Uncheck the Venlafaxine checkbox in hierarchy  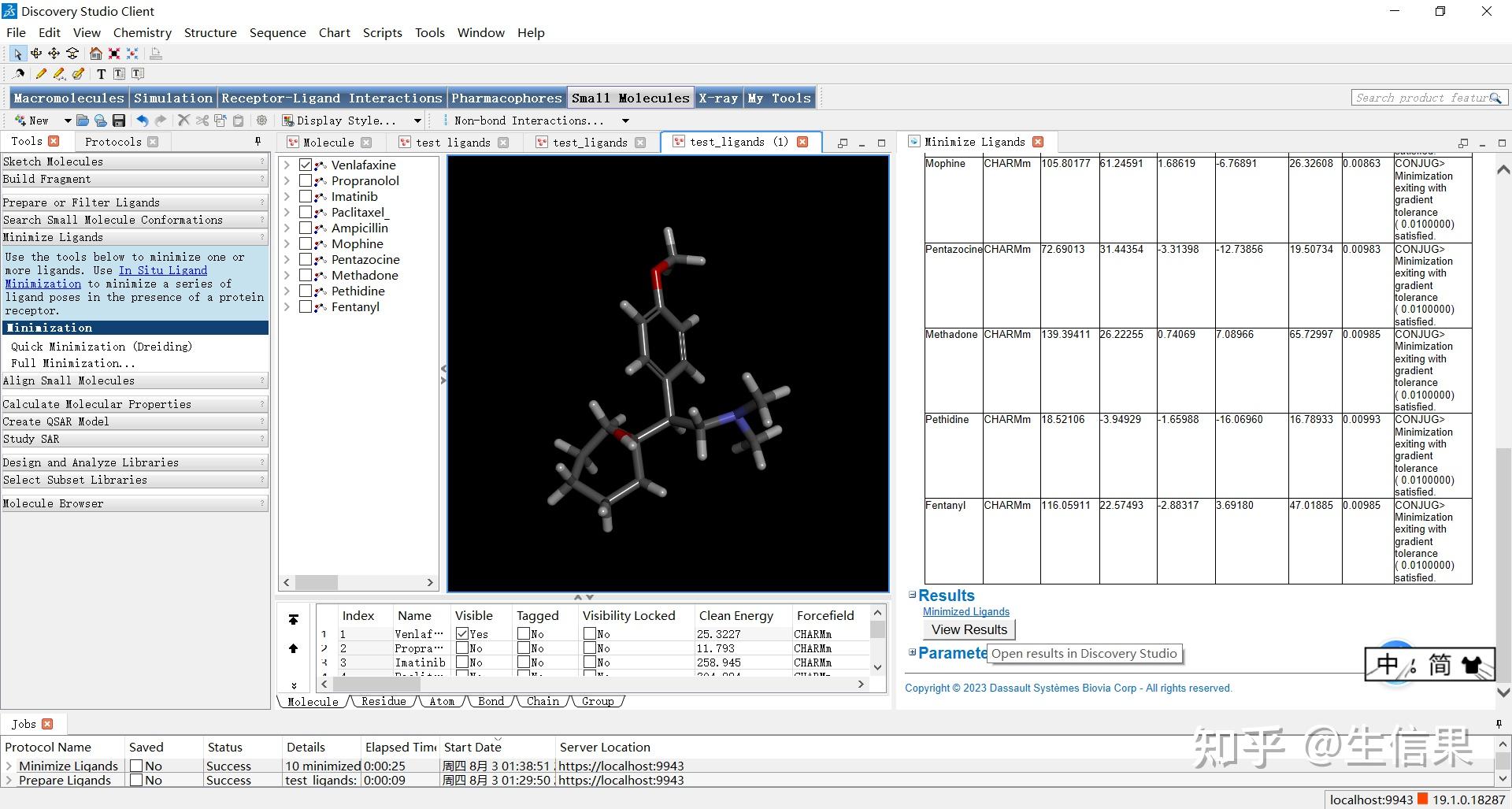tap(306, 165)
